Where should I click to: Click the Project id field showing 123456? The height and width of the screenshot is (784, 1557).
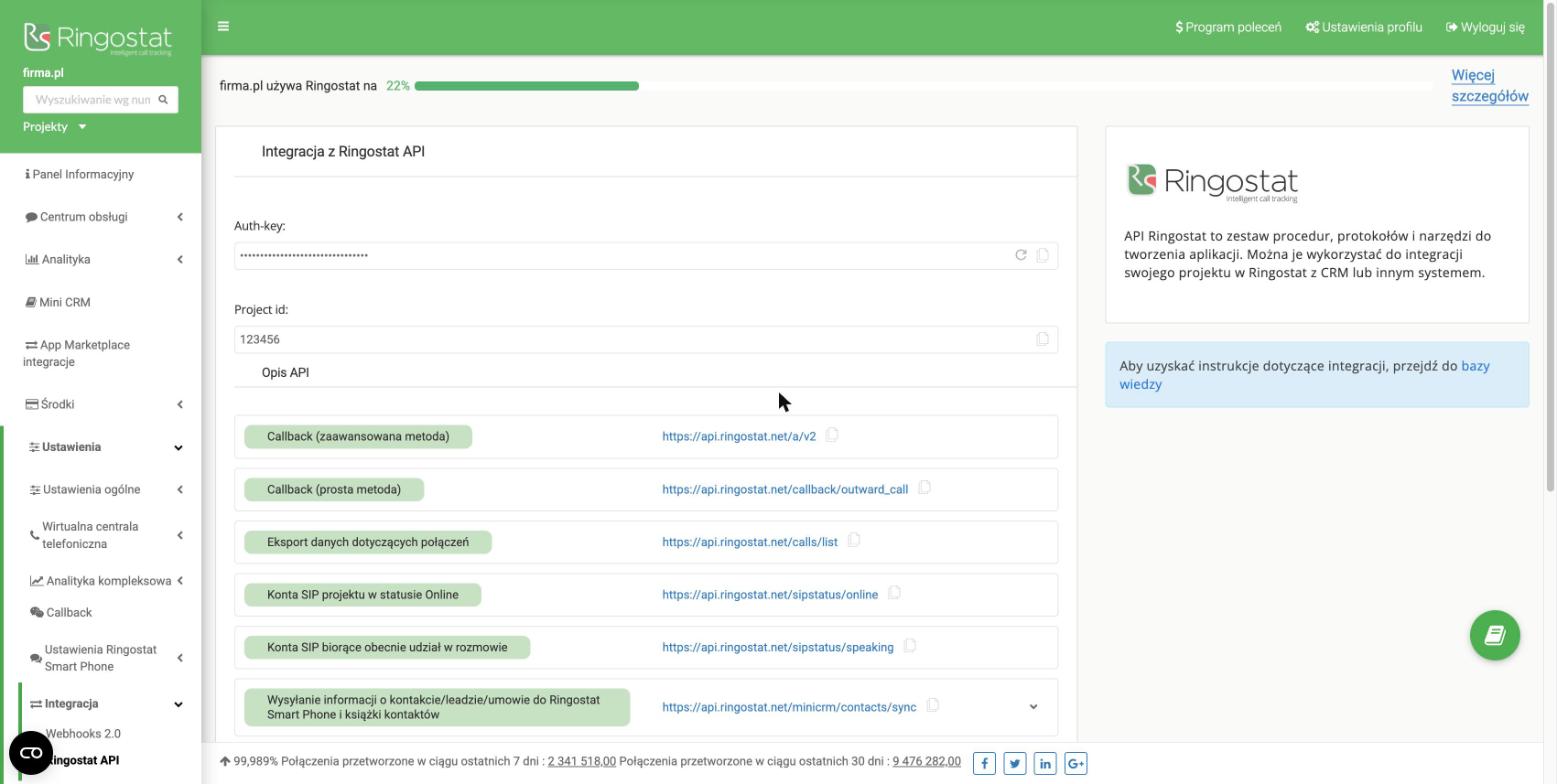point(646,340)
